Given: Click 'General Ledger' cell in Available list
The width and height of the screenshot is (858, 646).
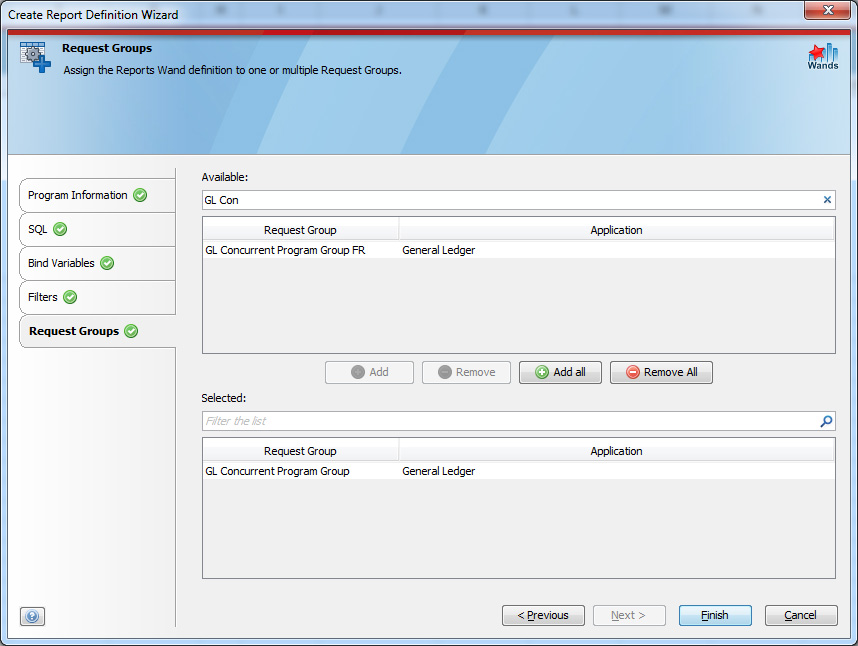Looking at the screenshot, I should pos(439,251).
